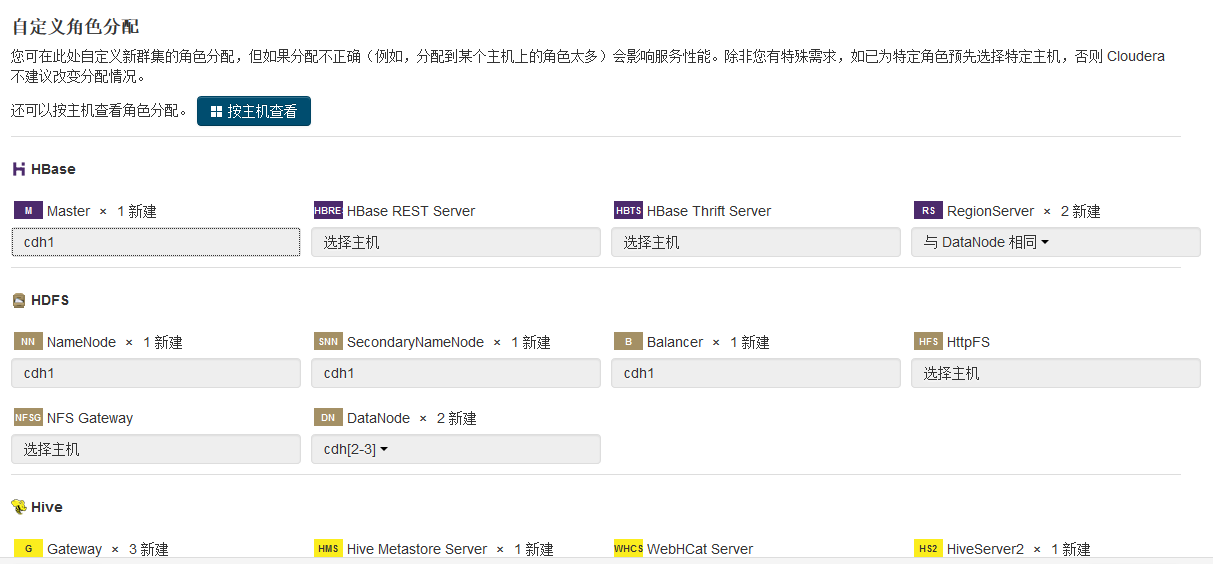Click the NFSG NFS Gateway badge
This screenshot has width=1213, height=564.
(28, 417)
